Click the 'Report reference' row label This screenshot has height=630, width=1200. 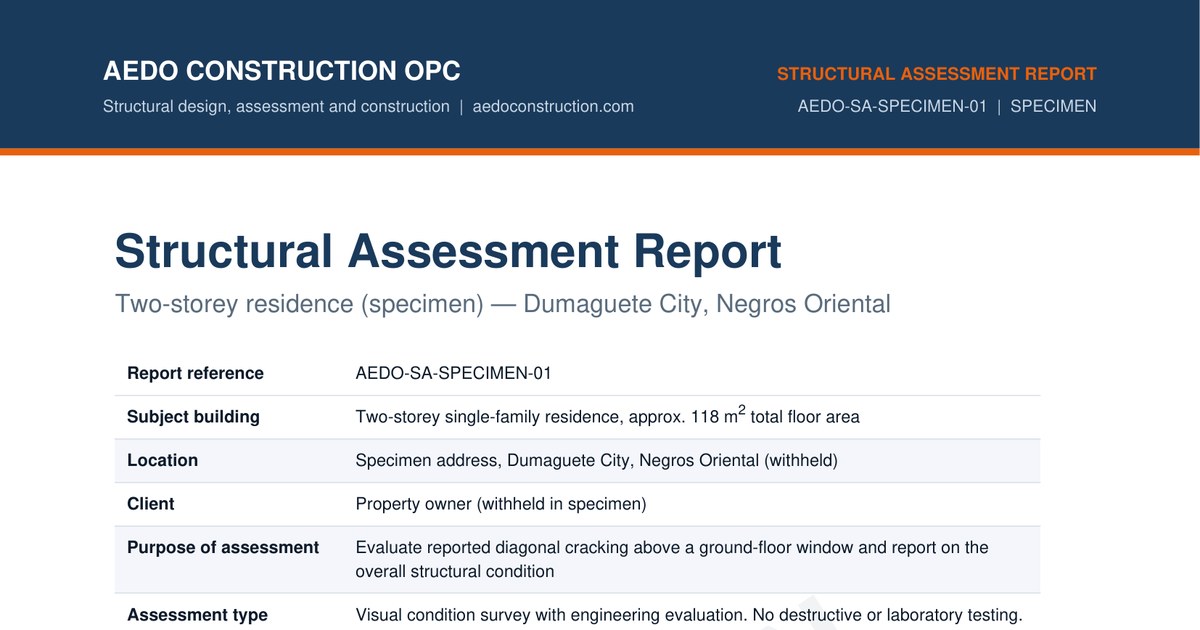(195, 373)
